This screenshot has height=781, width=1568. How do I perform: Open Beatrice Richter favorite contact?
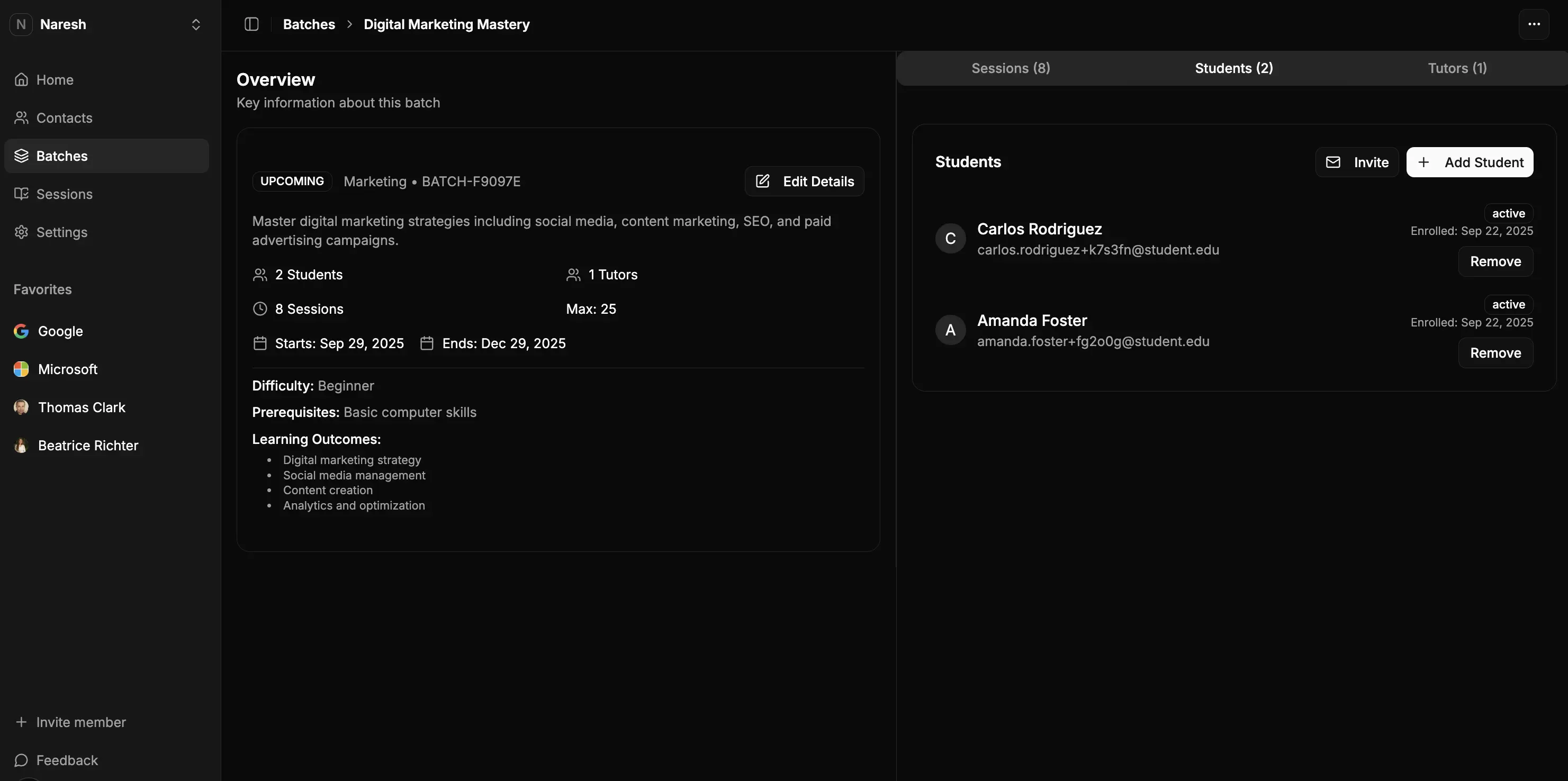click(x=88, y=446)
